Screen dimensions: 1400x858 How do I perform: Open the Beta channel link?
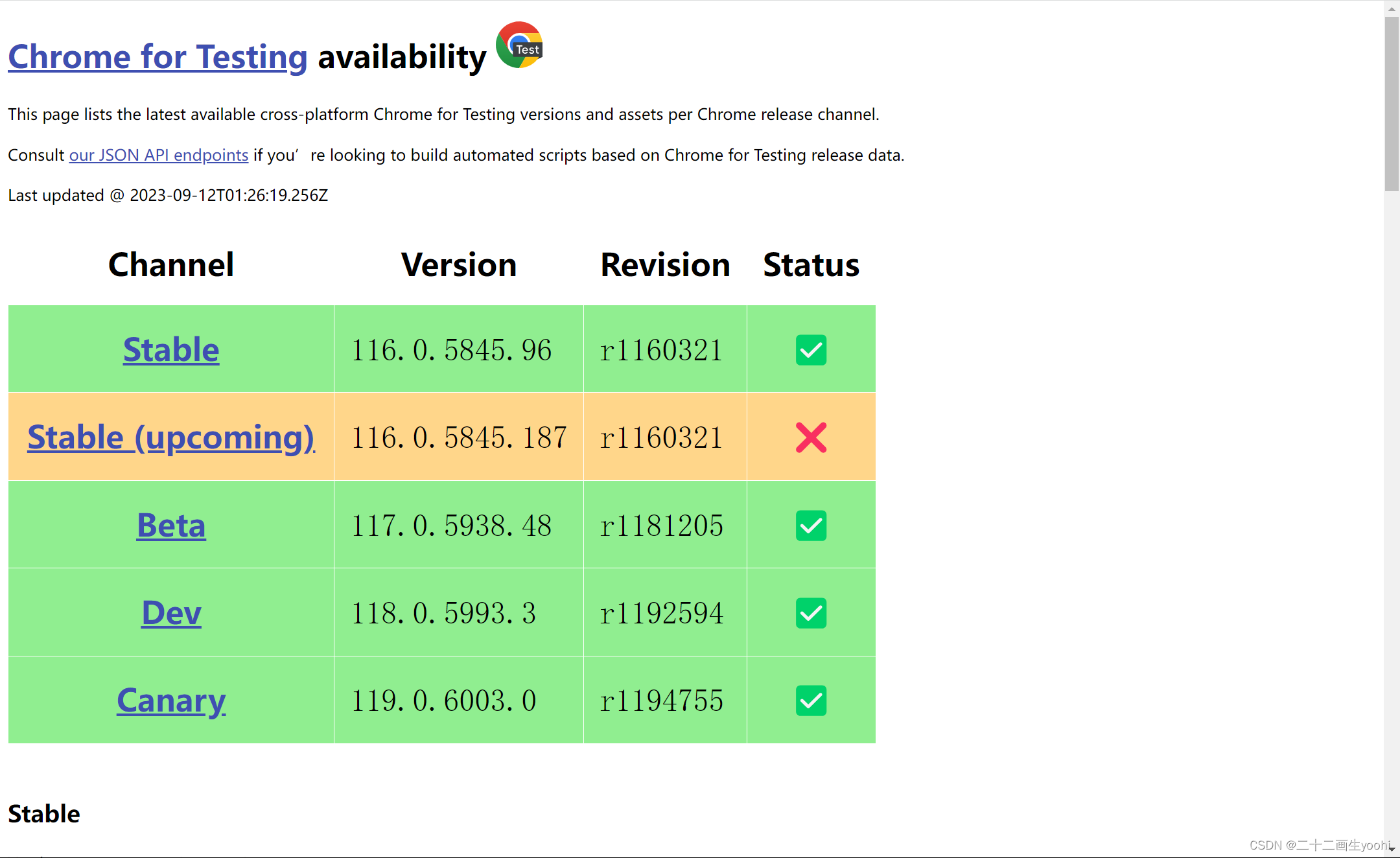(x=170, y=525)
